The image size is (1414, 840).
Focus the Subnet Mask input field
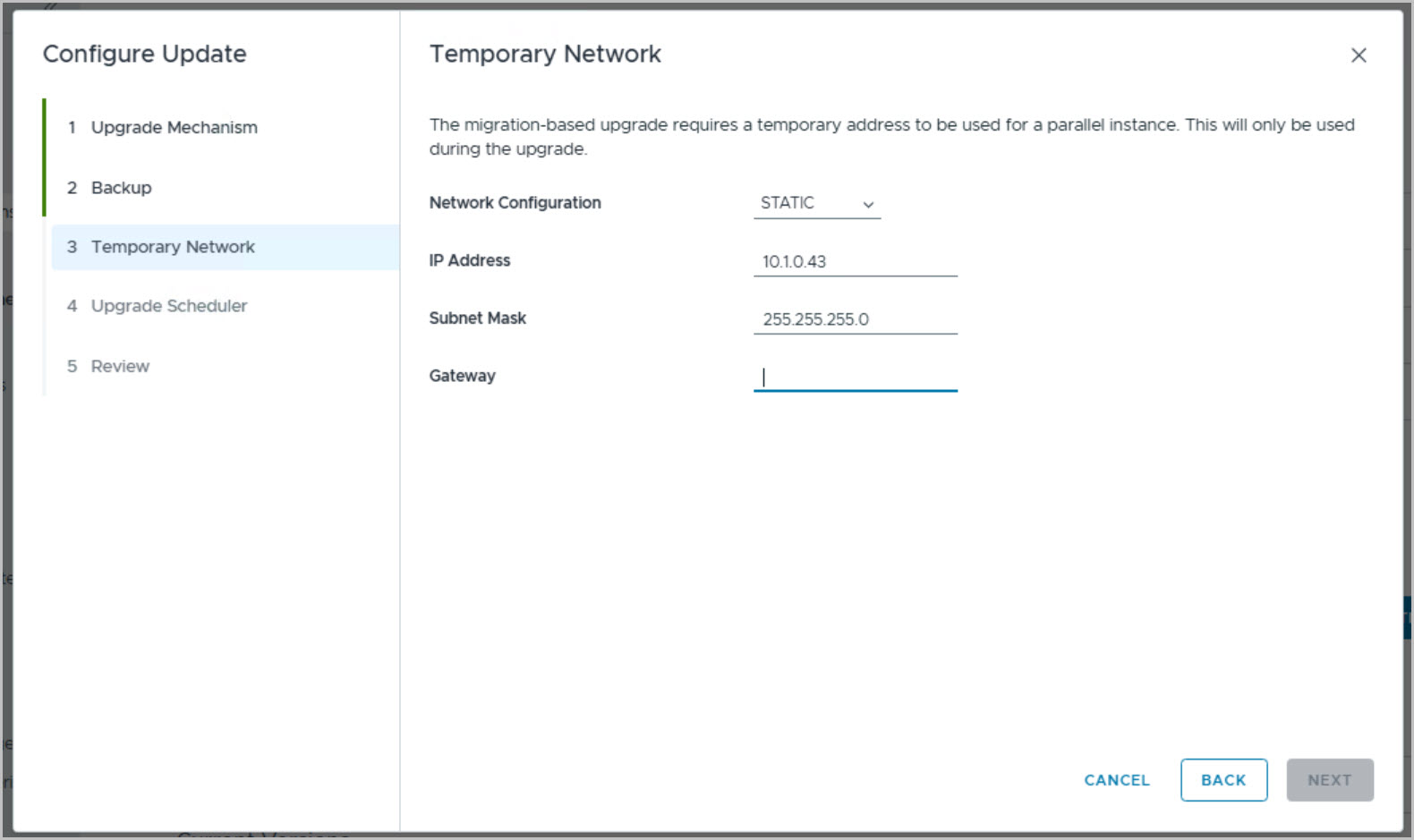click(x=855, y=319)
